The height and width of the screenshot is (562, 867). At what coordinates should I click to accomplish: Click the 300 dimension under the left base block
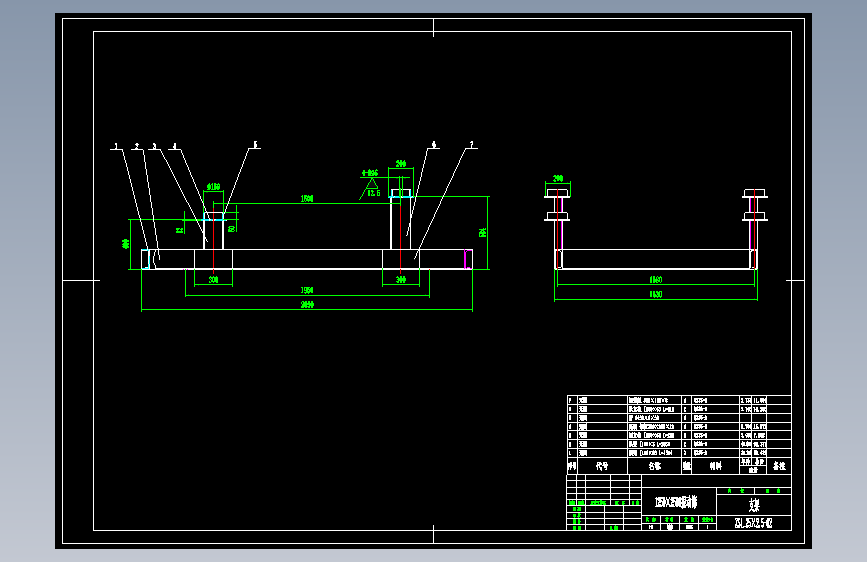(x=213, y=280)
